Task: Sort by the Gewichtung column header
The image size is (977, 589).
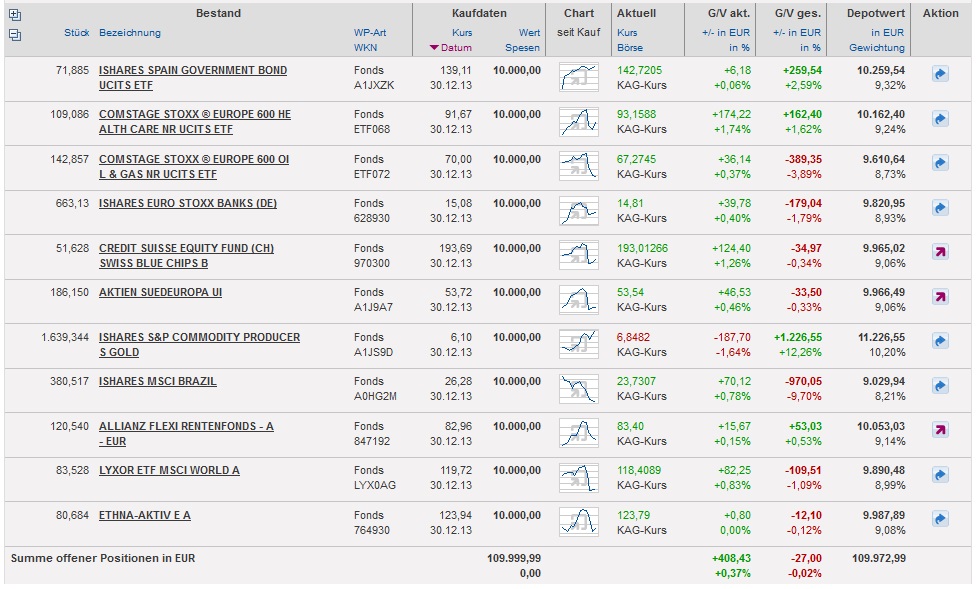Action: [x=877, y=48]
